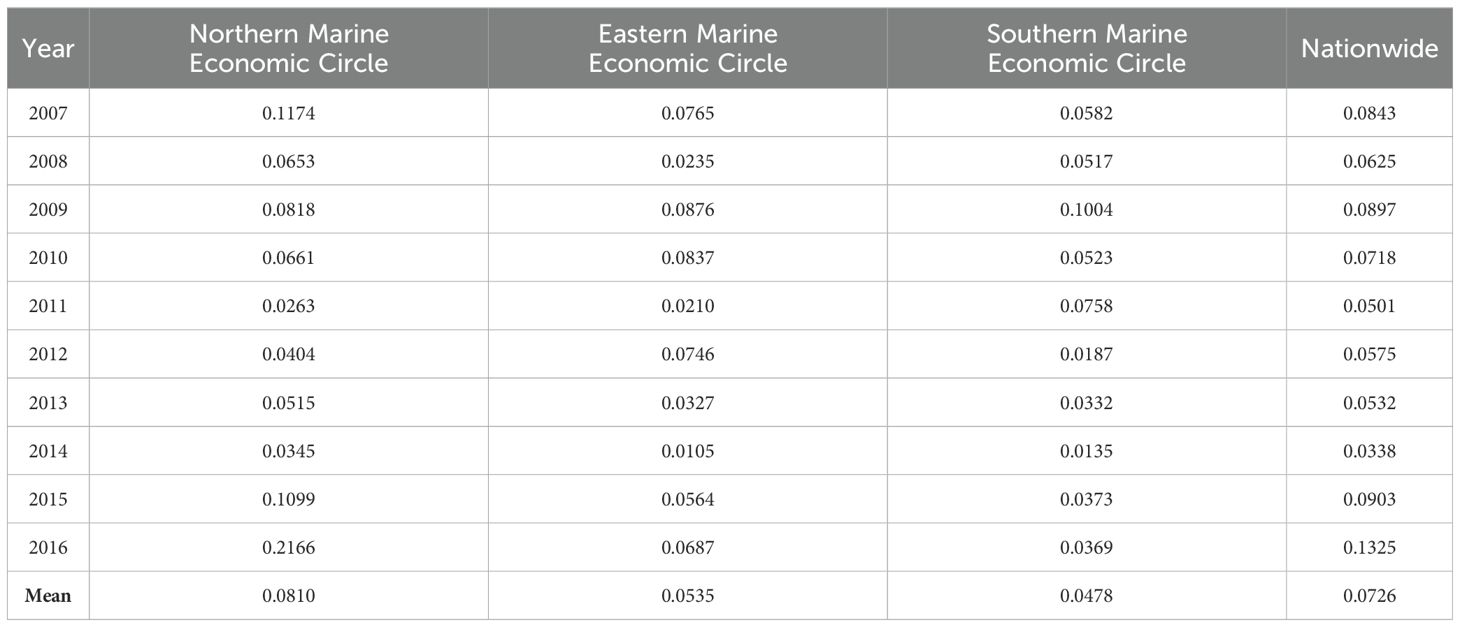Select the Northern Marine Economic Circle header
Screen dimensions: 1460x627
pos(289,48)
